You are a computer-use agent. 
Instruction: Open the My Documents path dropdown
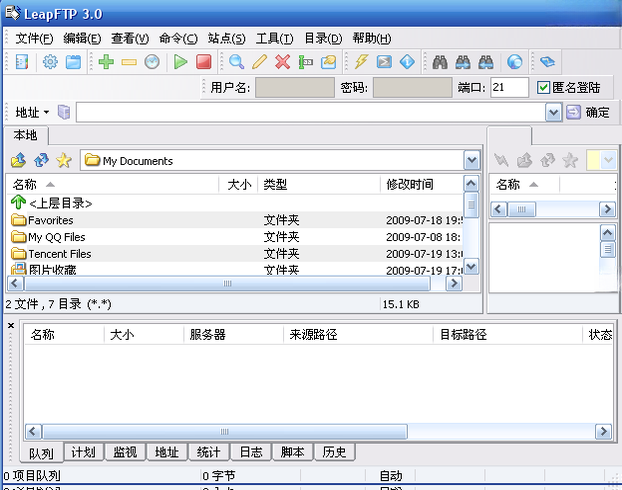472,161
